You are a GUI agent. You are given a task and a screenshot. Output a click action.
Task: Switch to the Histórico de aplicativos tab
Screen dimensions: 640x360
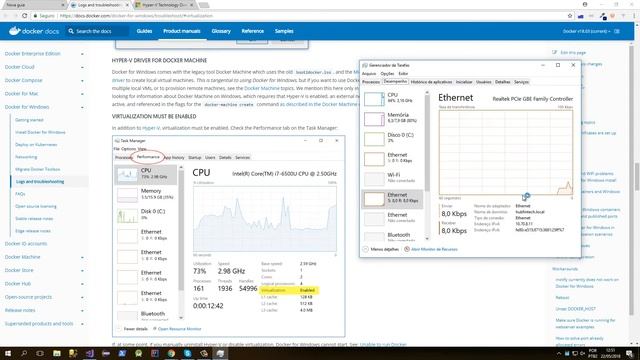[x=431, y=82]
